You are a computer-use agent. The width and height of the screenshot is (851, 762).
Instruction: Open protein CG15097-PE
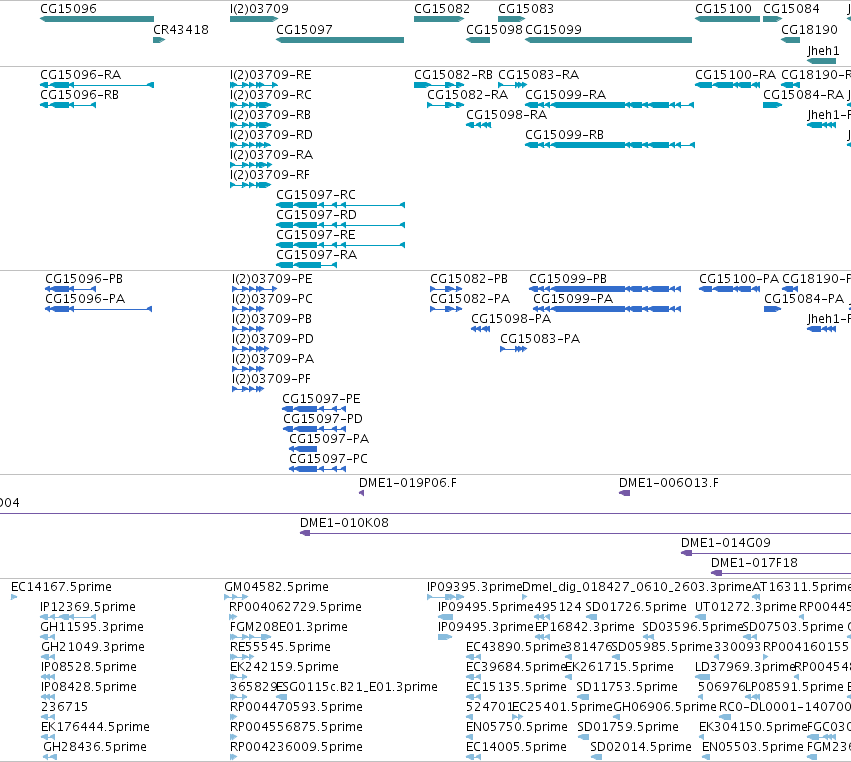click(x=321, y=398)
